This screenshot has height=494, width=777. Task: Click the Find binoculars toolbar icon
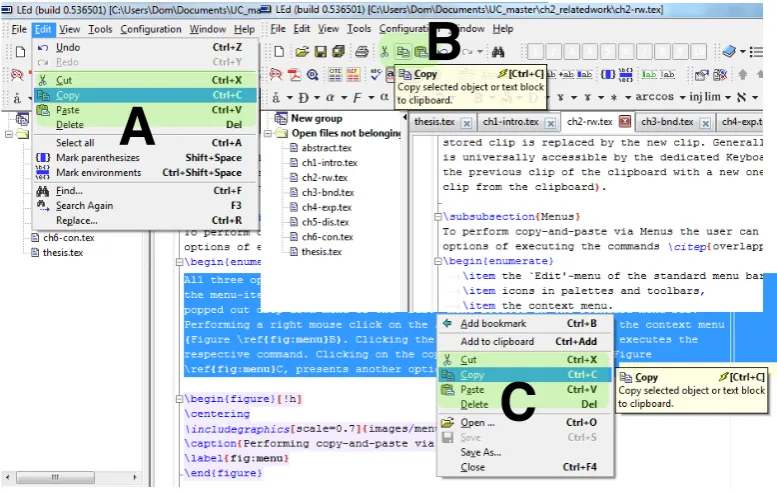coord(498,52)
